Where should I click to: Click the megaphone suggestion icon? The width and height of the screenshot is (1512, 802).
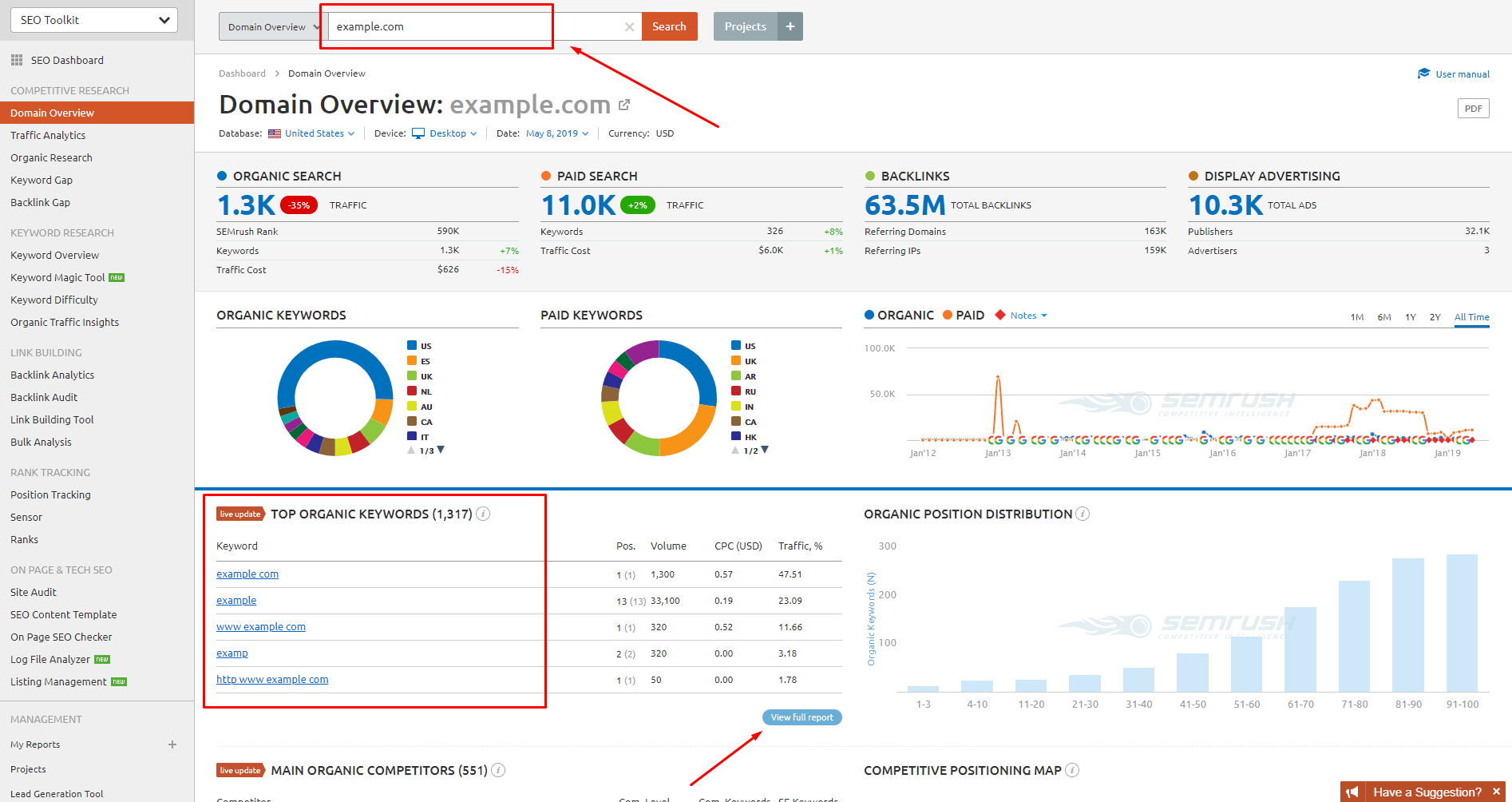pyautogui.click(x=1352, y=792)
